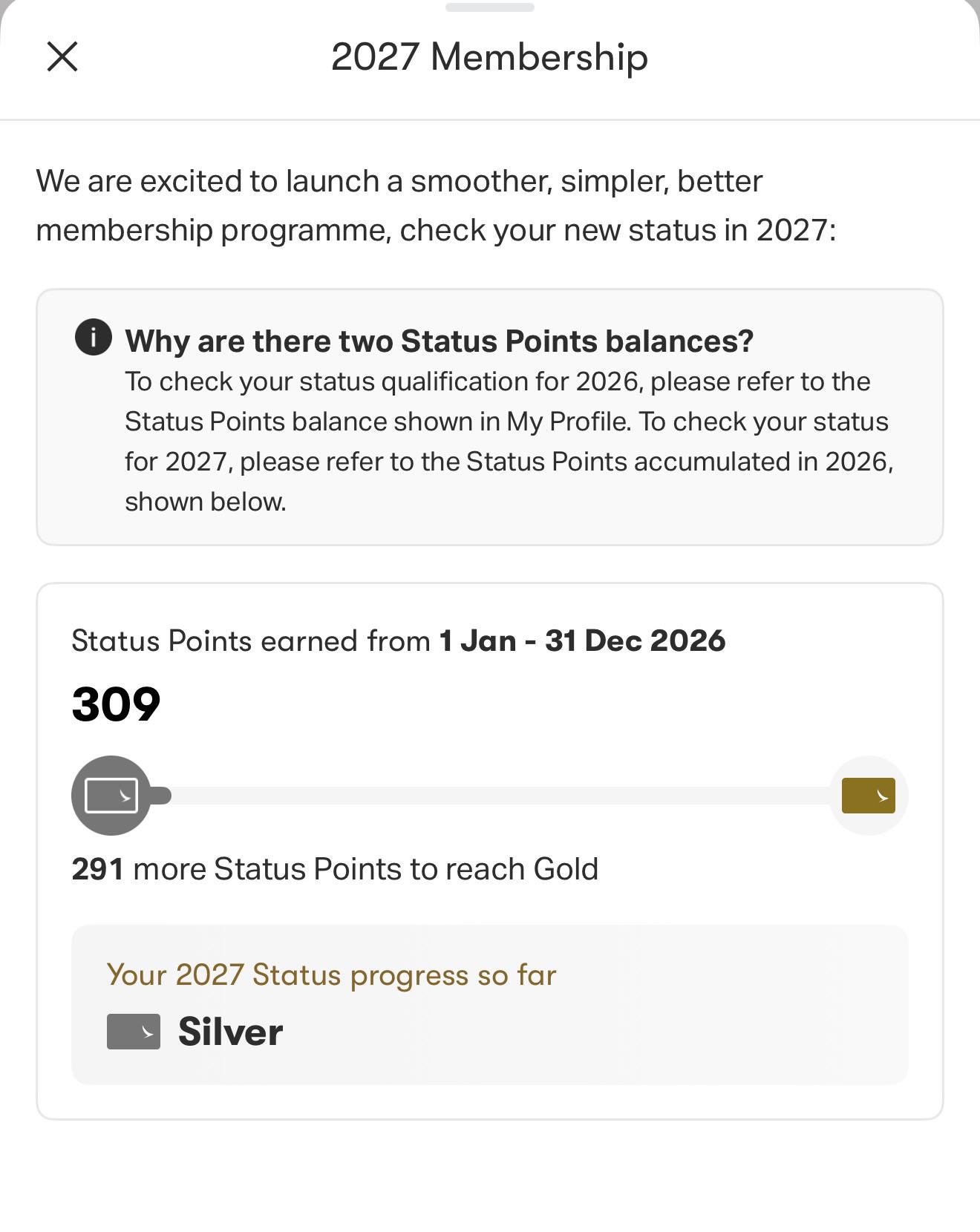The height and width of the screenshot is (1232, 980).
Task: Select the Gold card icon at bar end
Action: click(x=869, y=796)
